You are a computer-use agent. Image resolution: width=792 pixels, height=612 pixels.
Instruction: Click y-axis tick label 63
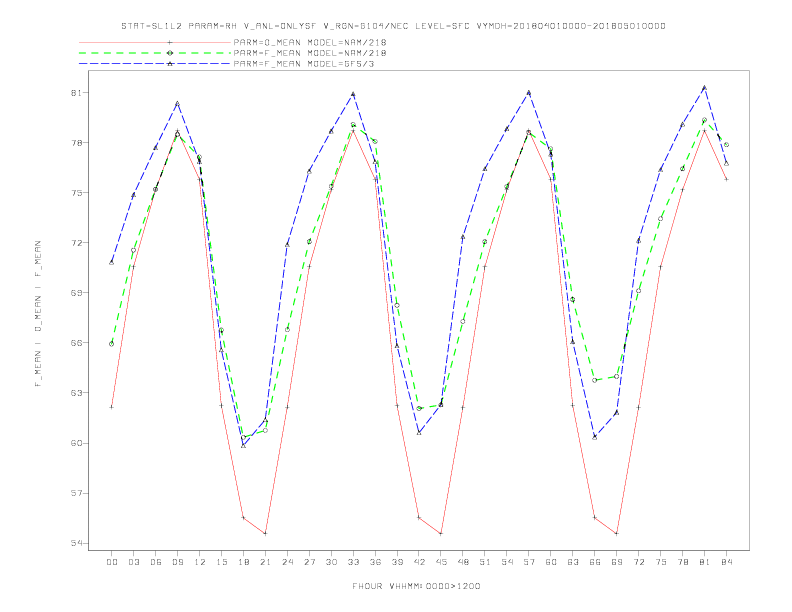click(x=76, y=393)
